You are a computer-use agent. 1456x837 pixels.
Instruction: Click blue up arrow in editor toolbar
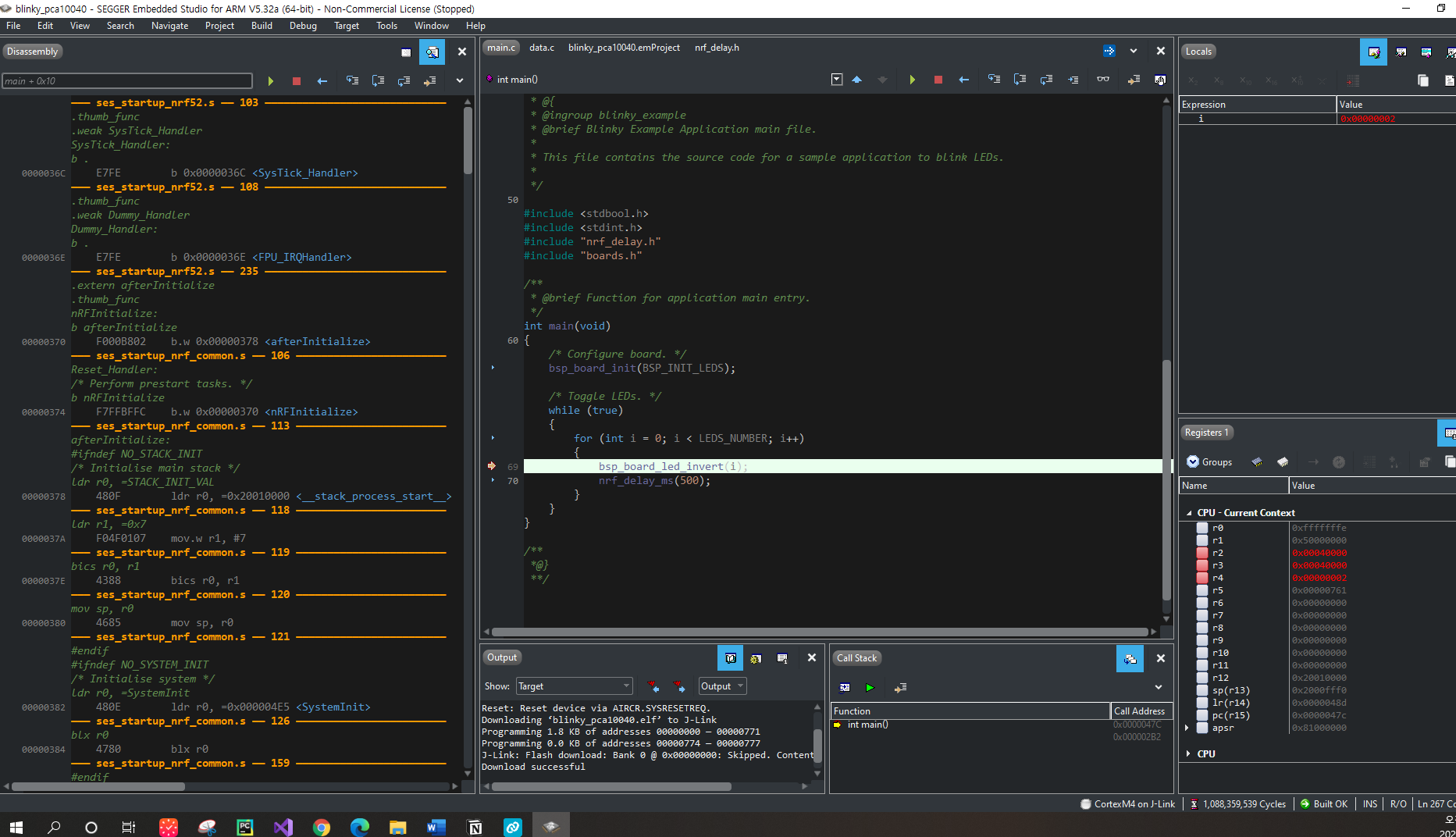coord(857,80)
